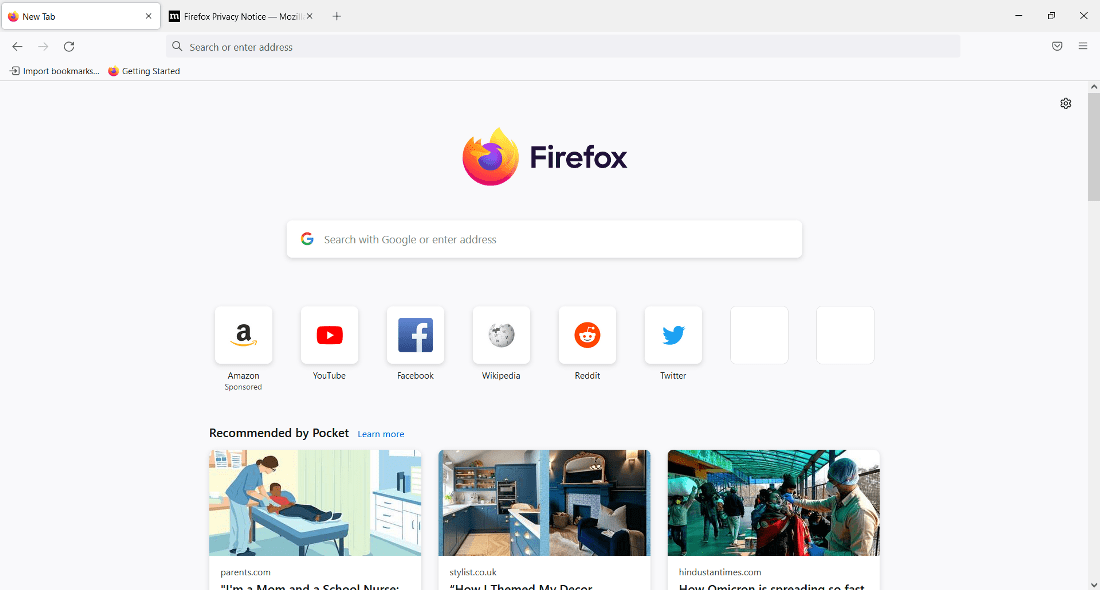The image size is (1100, 590).
Task: Click the forward navigation arrow
Action: point(43,46)
